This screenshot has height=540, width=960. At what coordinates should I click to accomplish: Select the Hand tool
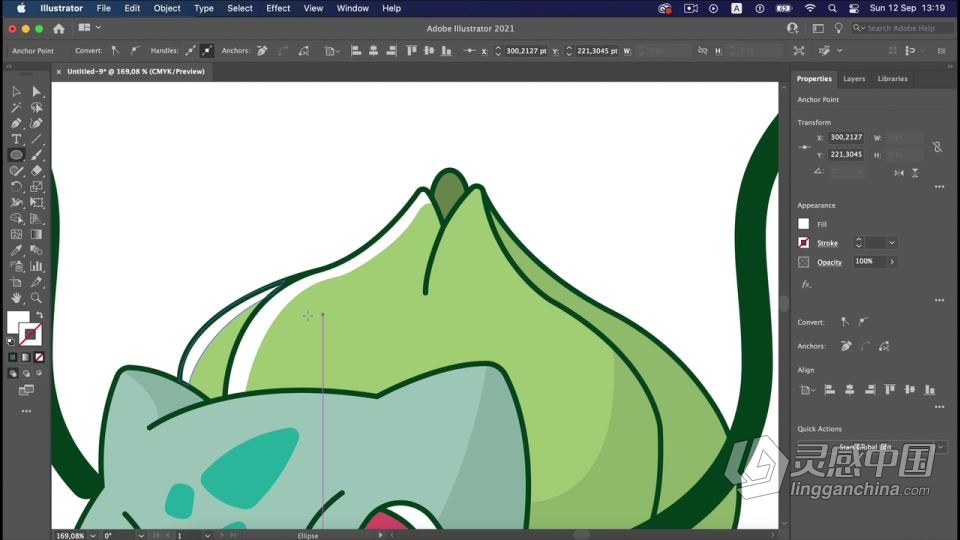17,298
